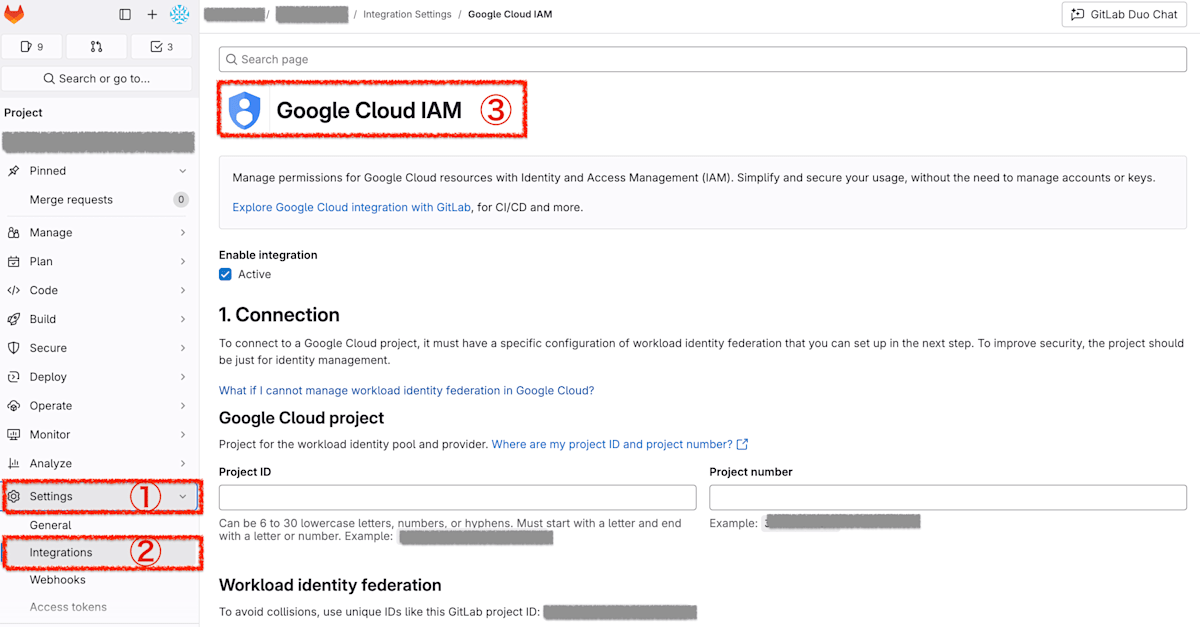Open assigned issues counter showing 9

click(x=32, y=47)
